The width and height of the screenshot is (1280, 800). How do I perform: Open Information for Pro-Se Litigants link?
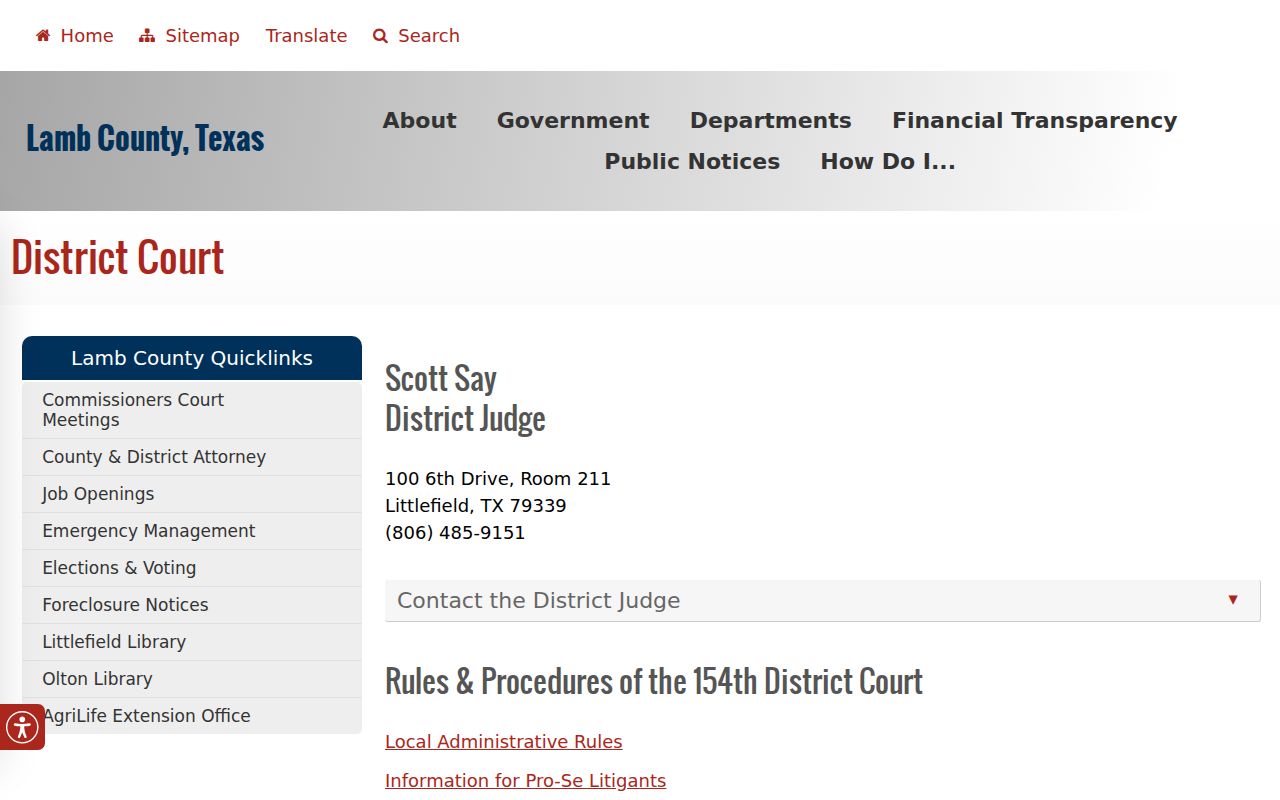525,781
